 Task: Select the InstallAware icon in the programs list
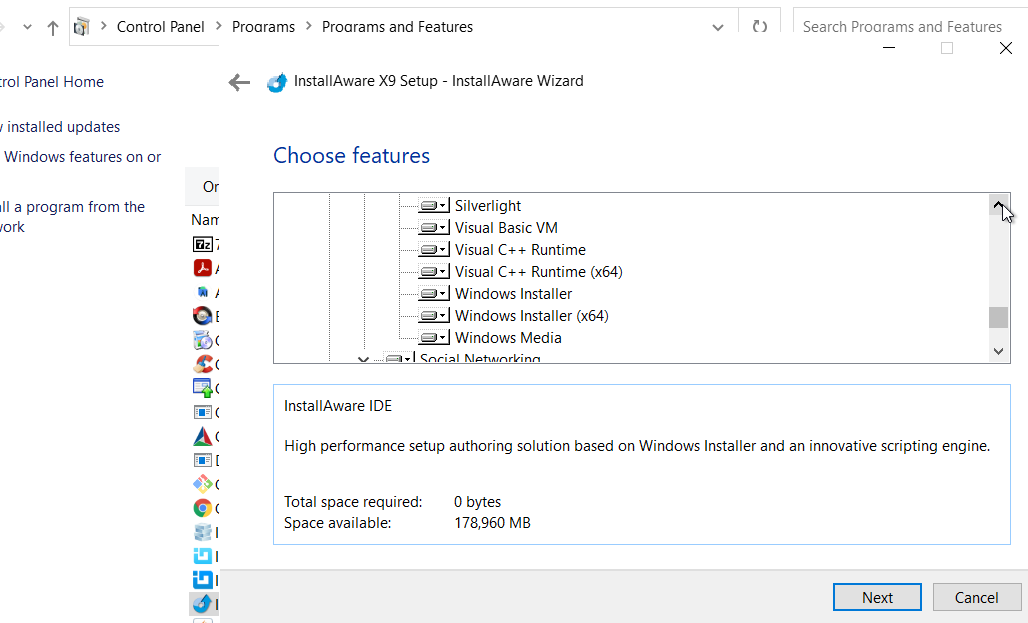(203, 603)
